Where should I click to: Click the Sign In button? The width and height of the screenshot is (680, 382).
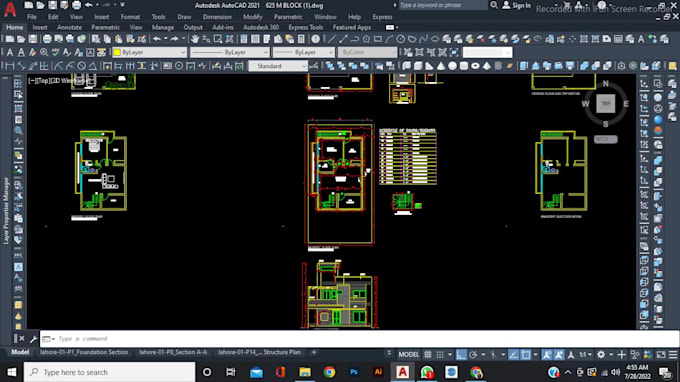click(516, 6)
